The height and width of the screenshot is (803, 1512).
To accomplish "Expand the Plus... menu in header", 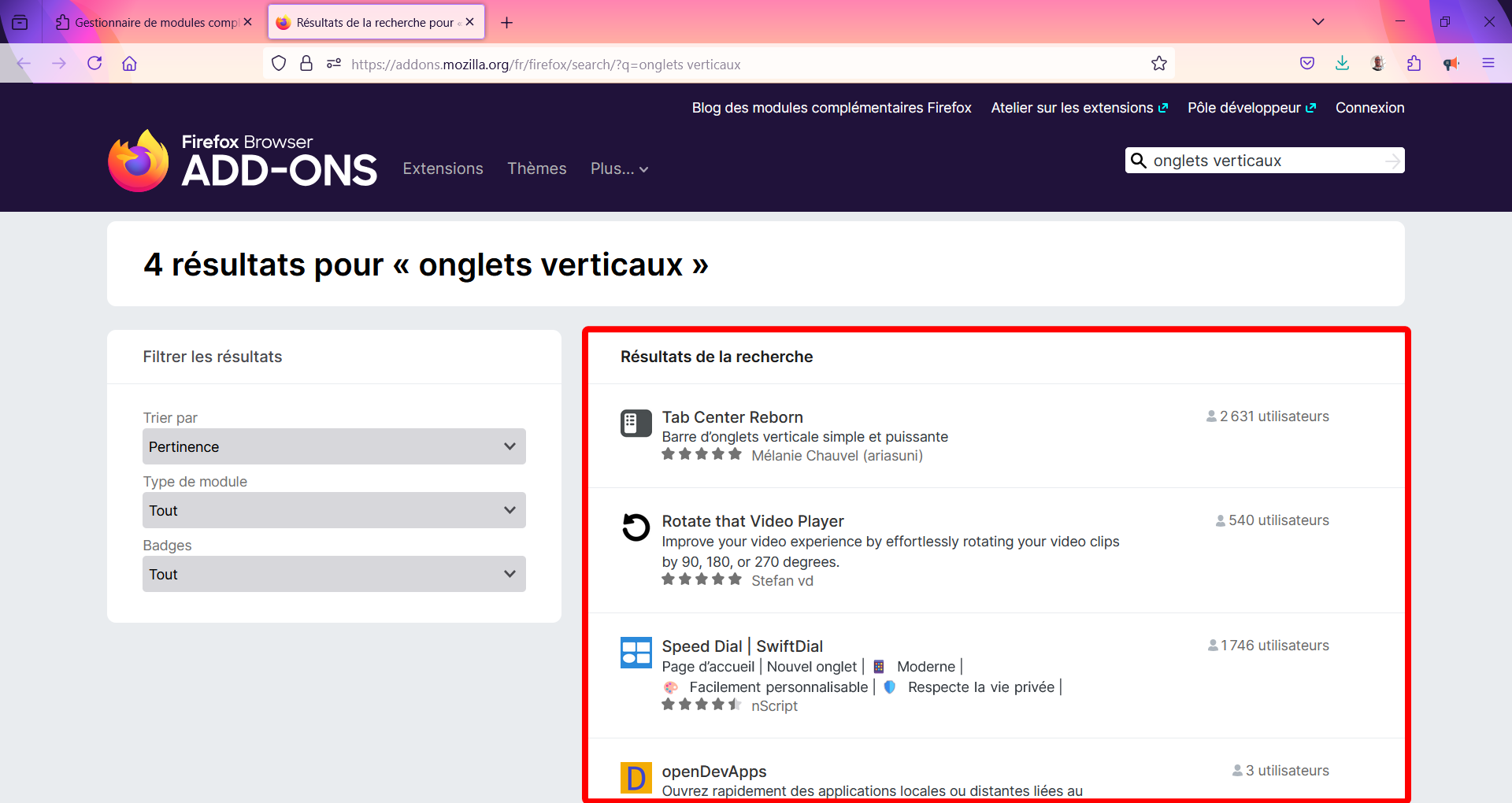I will coord(619,168).
